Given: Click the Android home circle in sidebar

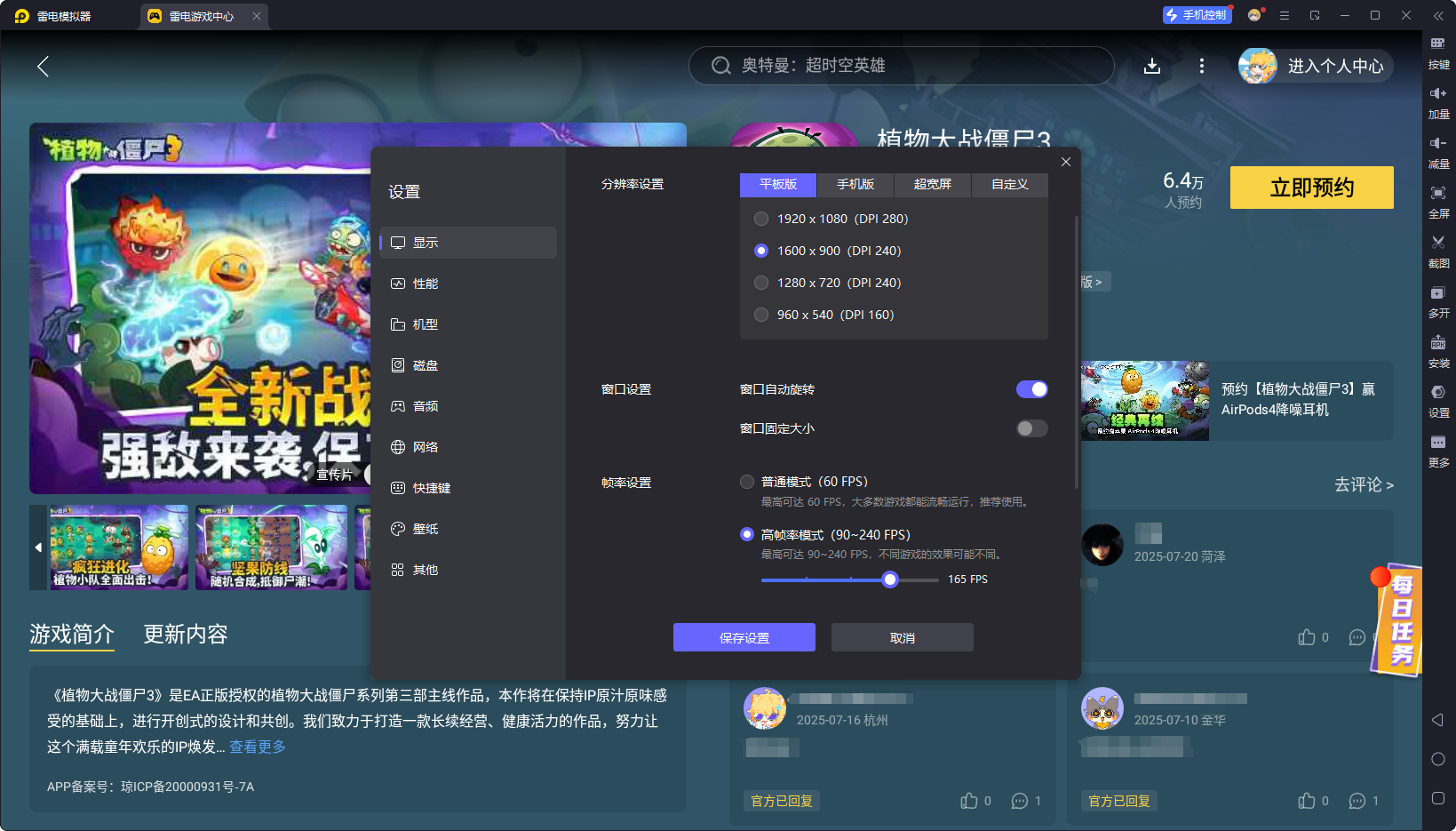Looking at the screenshot, I should 1438,759.
